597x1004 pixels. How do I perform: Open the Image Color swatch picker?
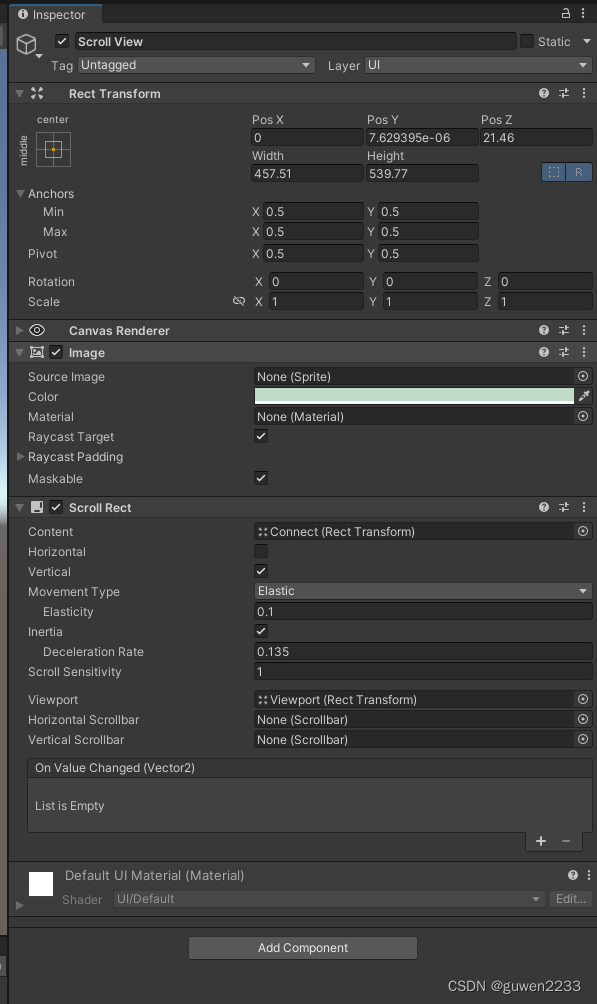click(414, 396)
